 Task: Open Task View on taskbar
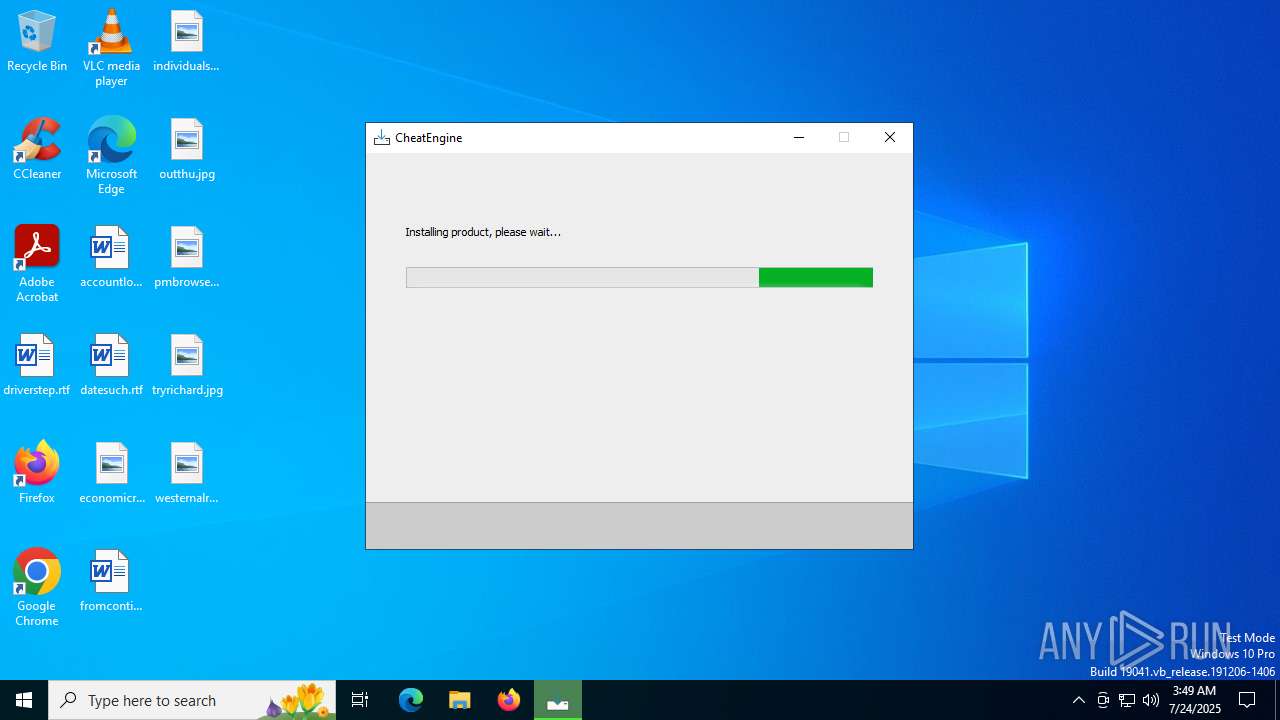(x=360, y=700)
